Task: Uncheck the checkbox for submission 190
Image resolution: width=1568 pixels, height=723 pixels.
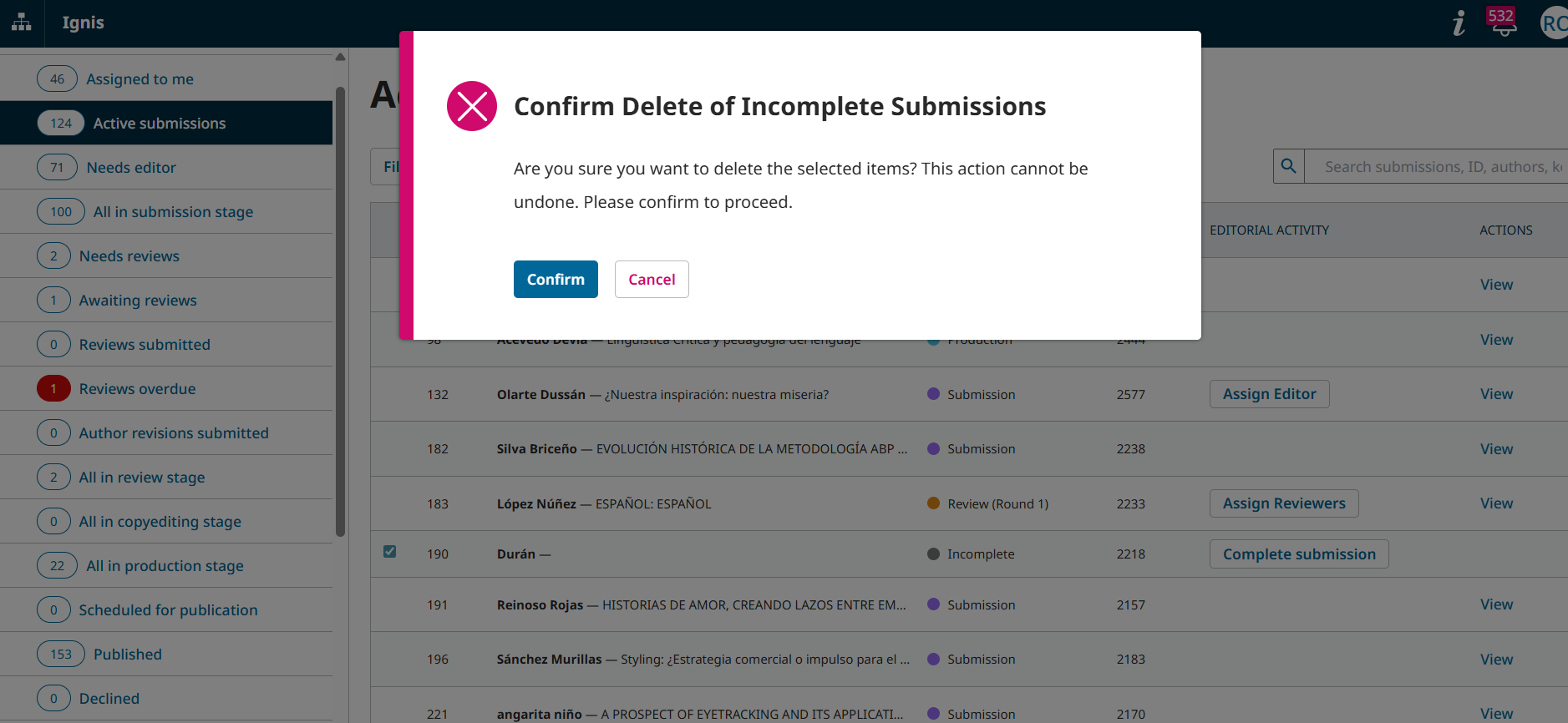Action: coord(389,552)
